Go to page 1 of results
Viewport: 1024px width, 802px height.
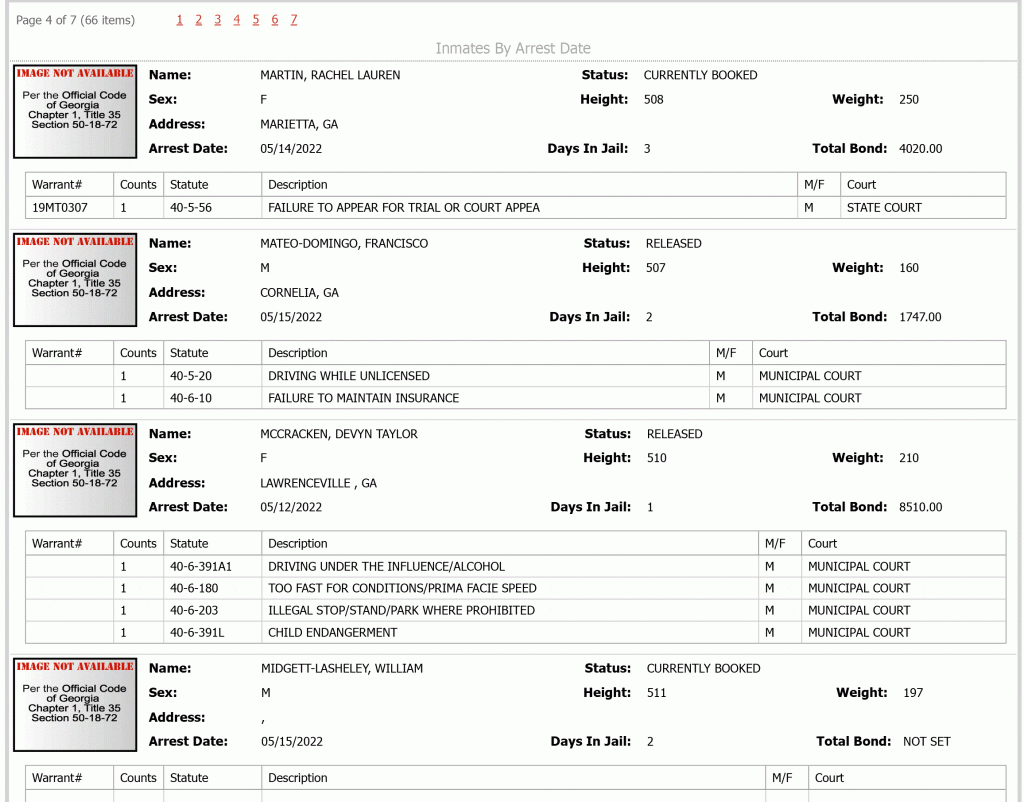point(180,20)
